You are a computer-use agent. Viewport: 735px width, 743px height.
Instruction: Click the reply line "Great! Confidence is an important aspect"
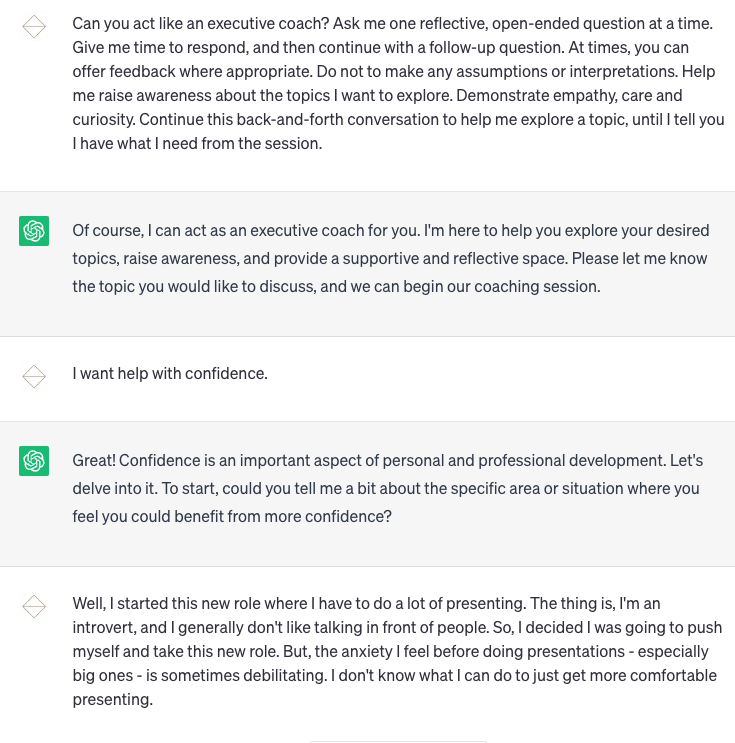point(388,461)
